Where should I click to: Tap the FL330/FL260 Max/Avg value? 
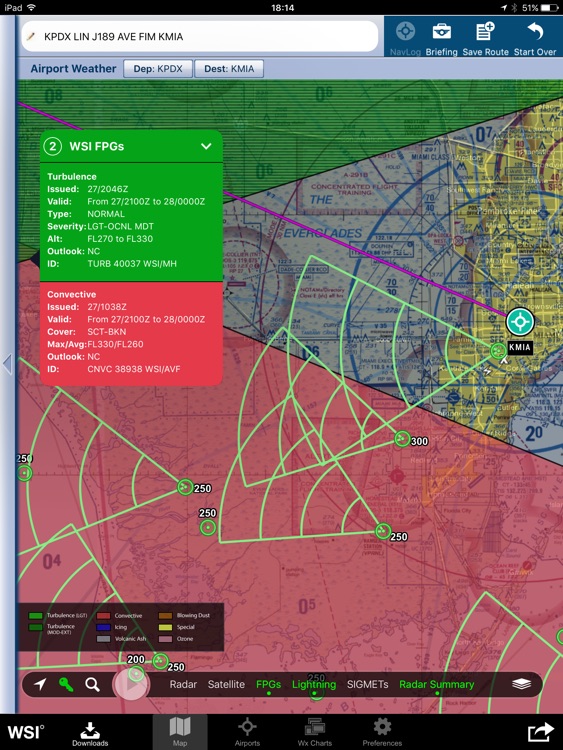coord(115,344)
